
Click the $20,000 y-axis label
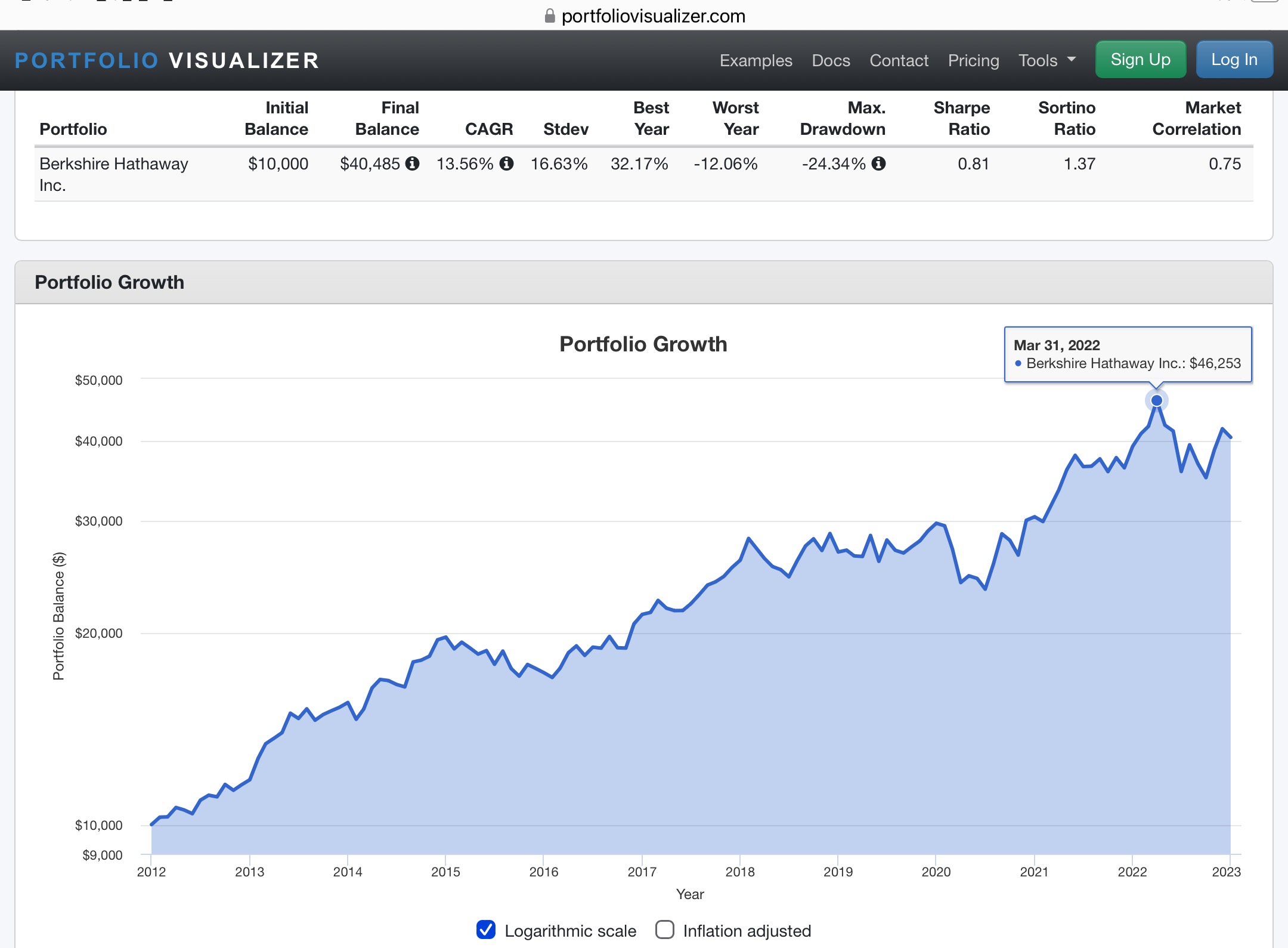tap(98, 633)
